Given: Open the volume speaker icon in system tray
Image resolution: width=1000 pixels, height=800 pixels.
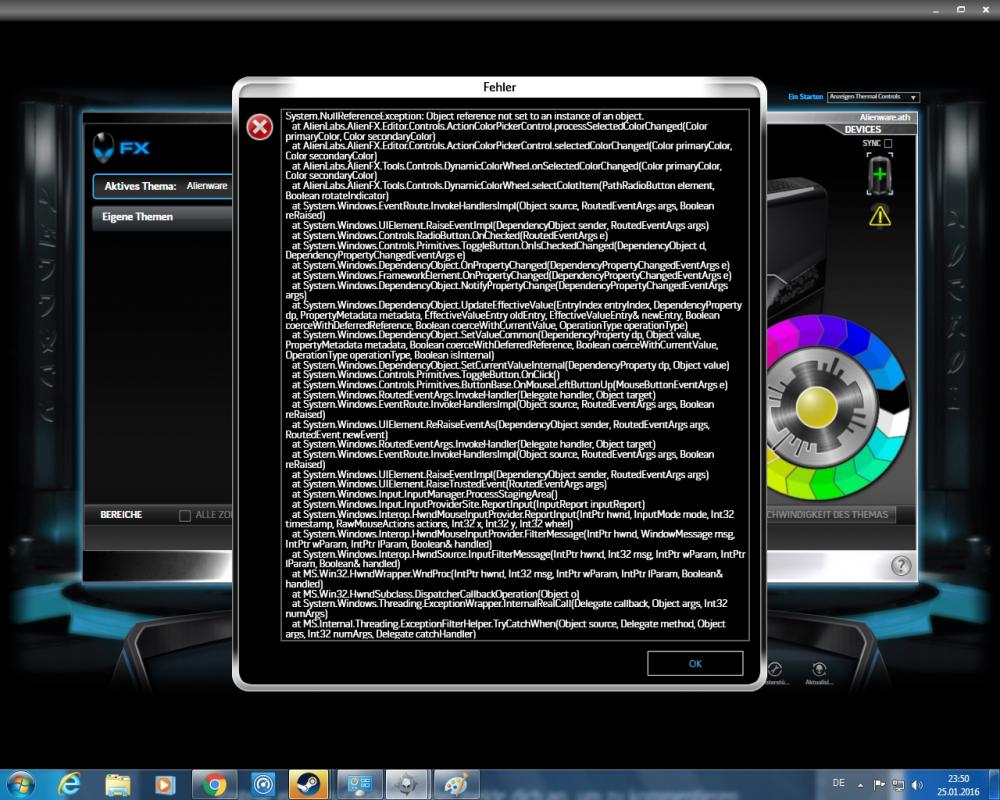Looking at the screenshot, I should 917,784.
